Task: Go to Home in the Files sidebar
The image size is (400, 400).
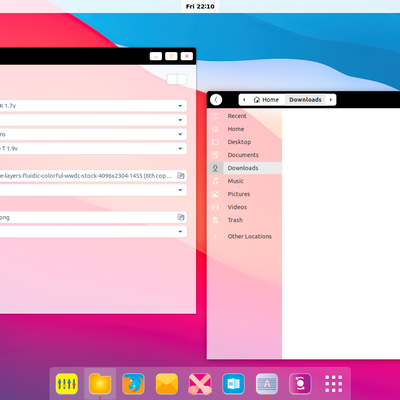Action: (244, 129)
